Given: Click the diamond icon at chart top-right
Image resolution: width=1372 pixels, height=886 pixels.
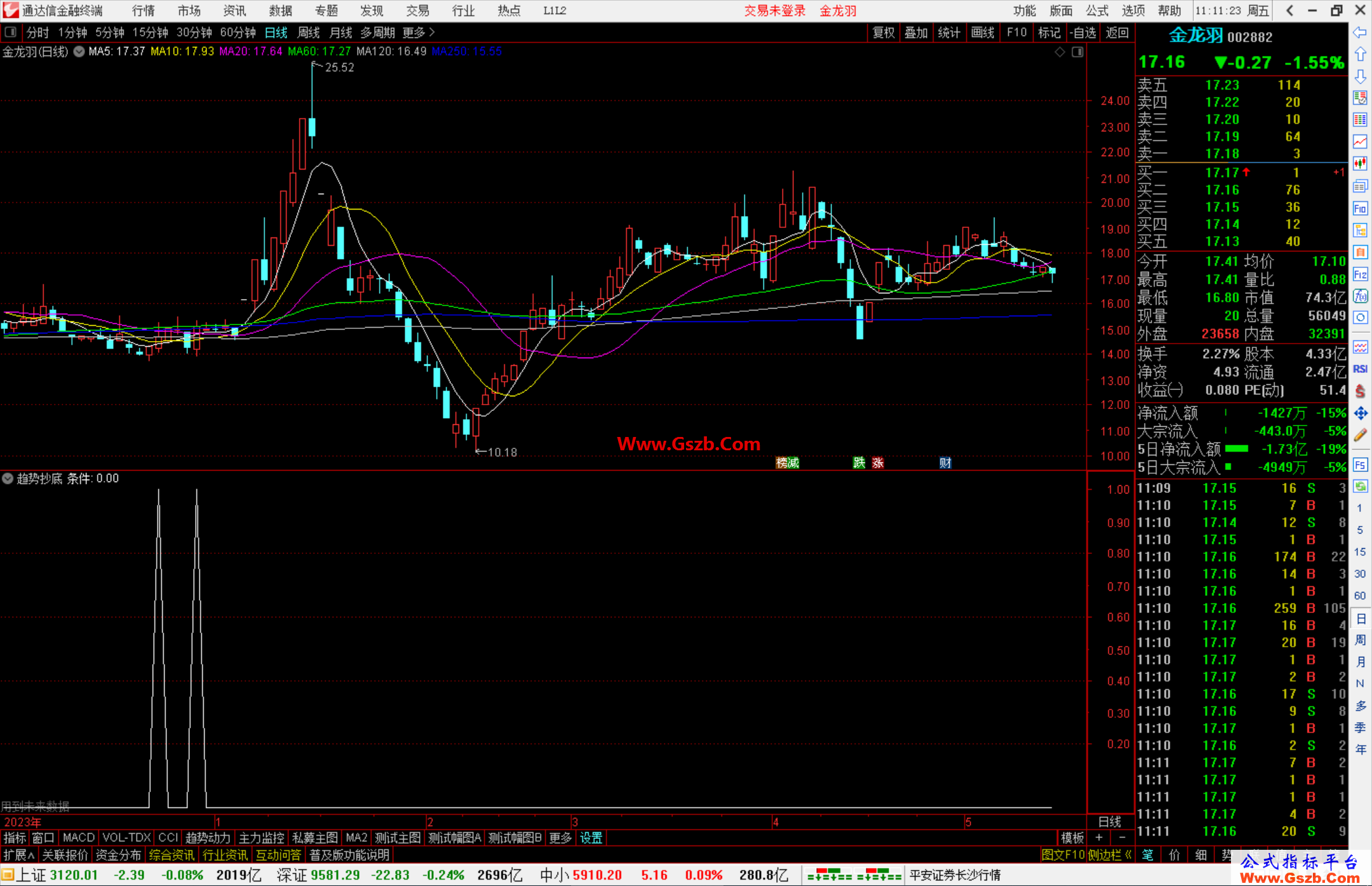Looking at the screenshot, I should click(1060, 51).
